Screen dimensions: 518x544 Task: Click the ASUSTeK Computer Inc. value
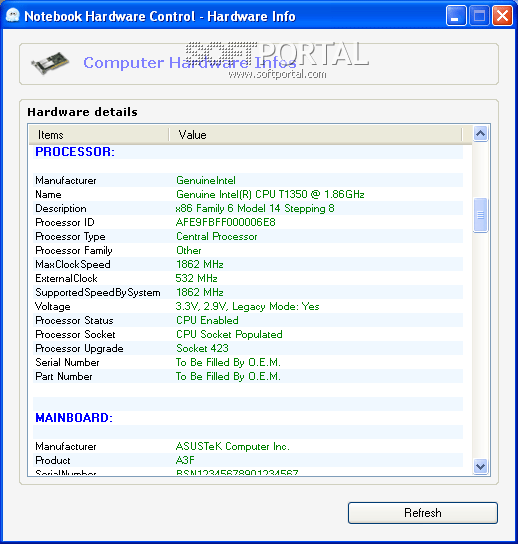[233, 446]
